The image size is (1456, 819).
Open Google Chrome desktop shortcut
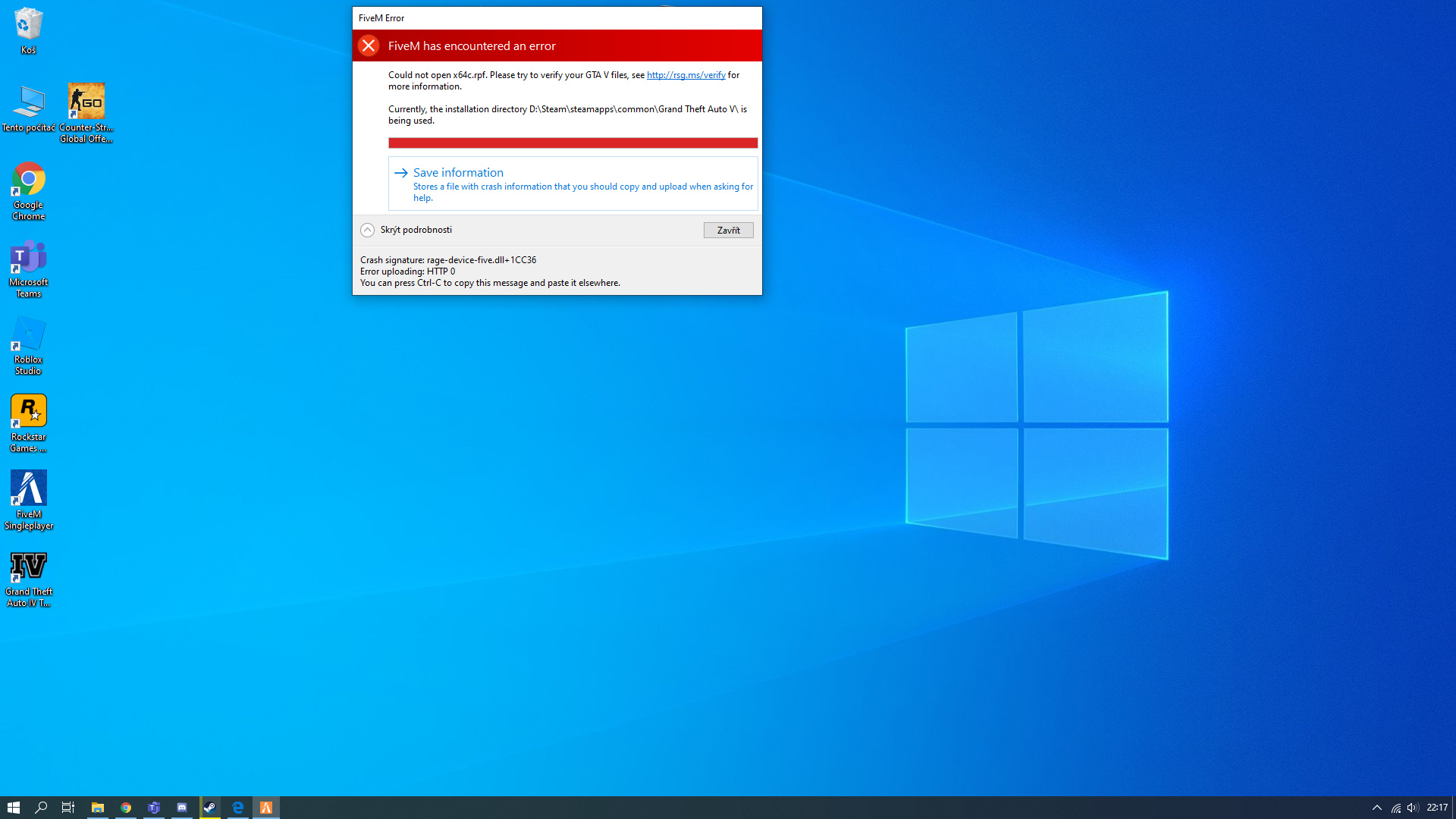point(28,191)
